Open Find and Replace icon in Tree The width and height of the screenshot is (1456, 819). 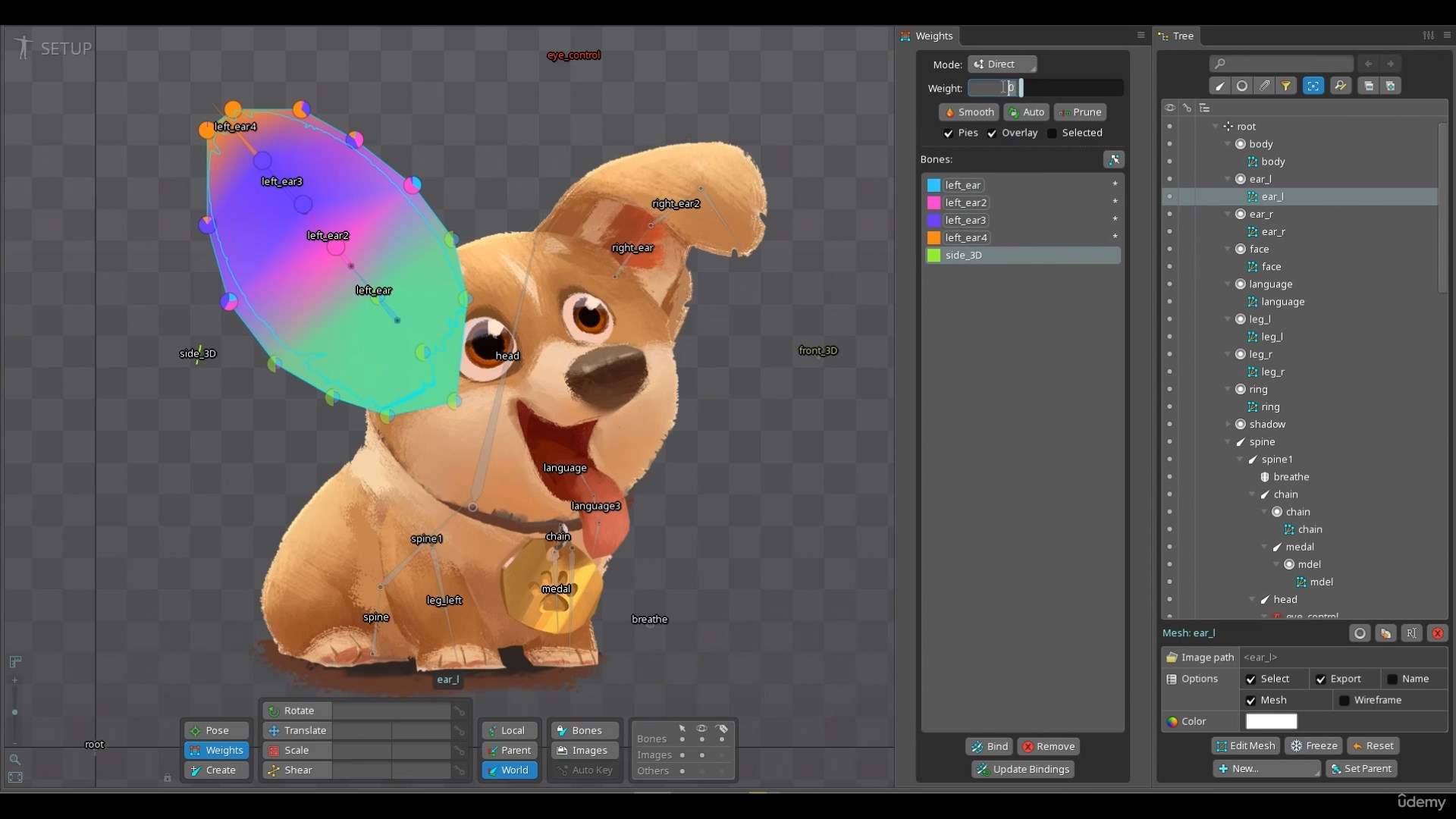(x=1340, y=86)
